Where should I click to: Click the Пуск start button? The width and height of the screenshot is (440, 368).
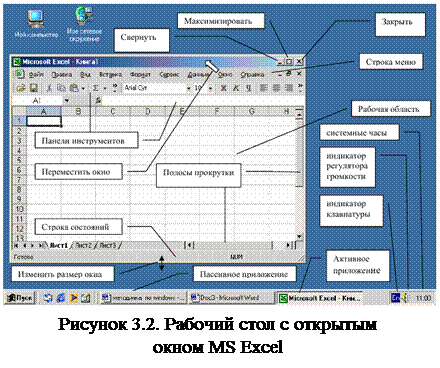(20, 298)
